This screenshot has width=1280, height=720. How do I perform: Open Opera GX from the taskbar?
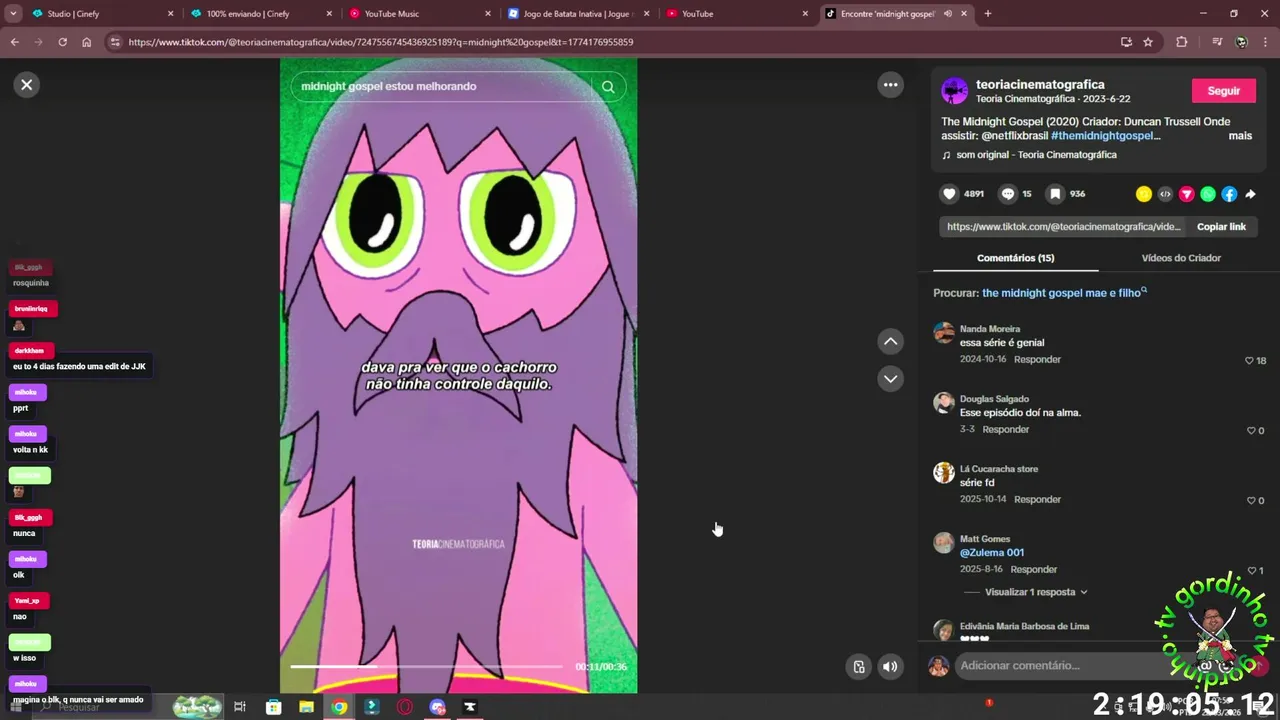point(405,707)
